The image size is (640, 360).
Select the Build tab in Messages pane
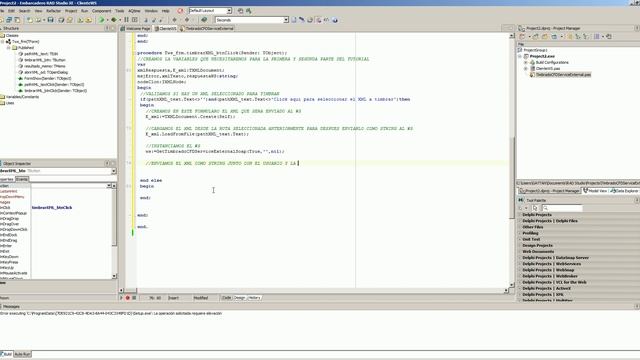coord(7,354)
